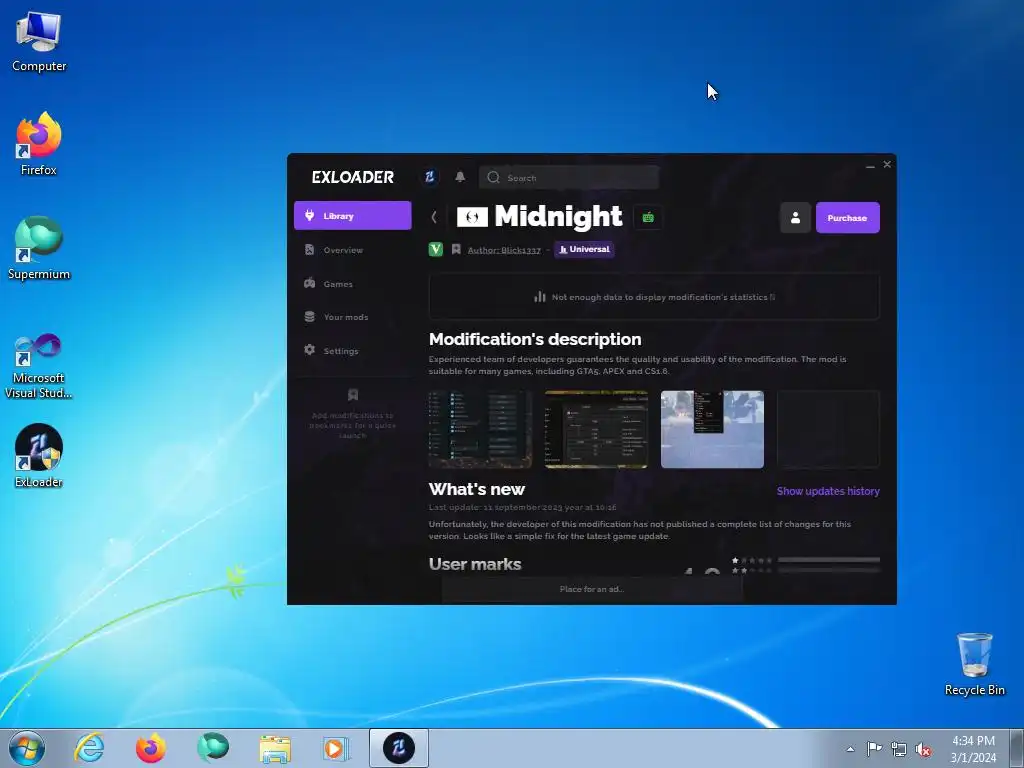Click the Place for an ad banner

tap(592, 589)
